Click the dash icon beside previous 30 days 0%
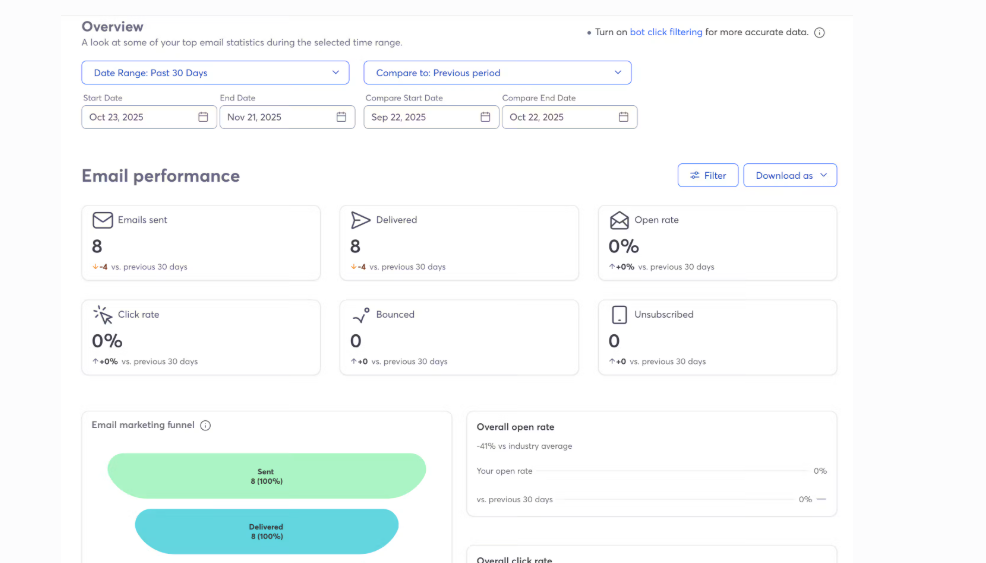The width and height of the screenshot is (986, 563). (821, 499)
